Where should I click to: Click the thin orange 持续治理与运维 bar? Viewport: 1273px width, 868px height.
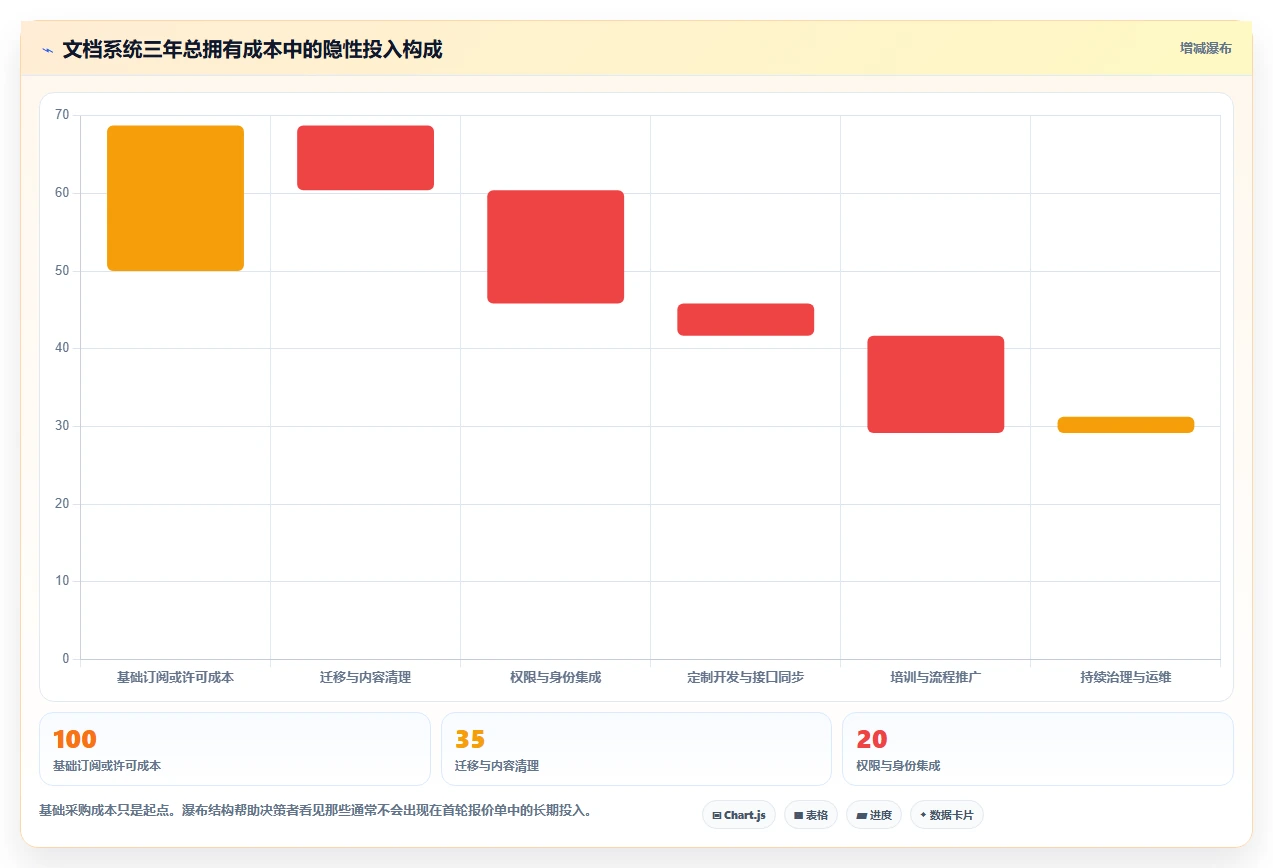[x=1125, y=425]
